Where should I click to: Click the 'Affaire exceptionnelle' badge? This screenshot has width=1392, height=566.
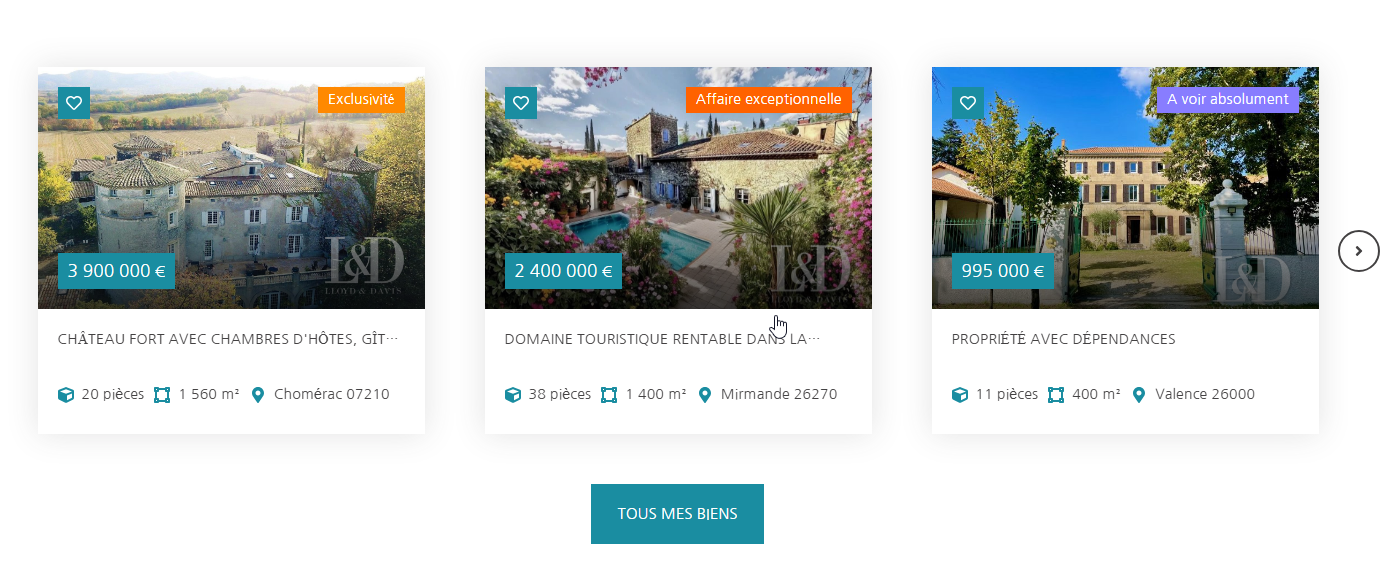tap(768, 100)
